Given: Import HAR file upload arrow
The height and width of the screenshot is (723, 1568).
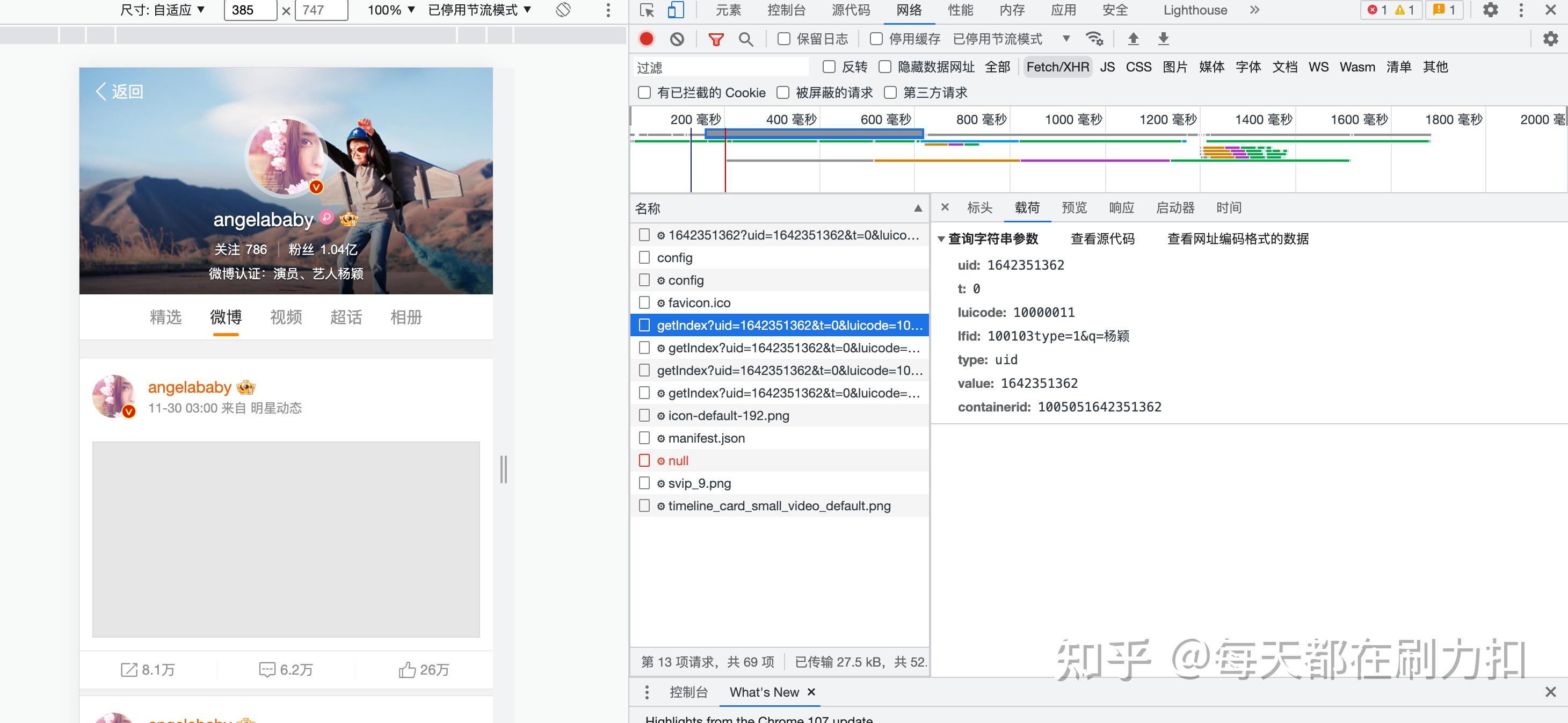Looking at the screenshot, I should 1133,39.
